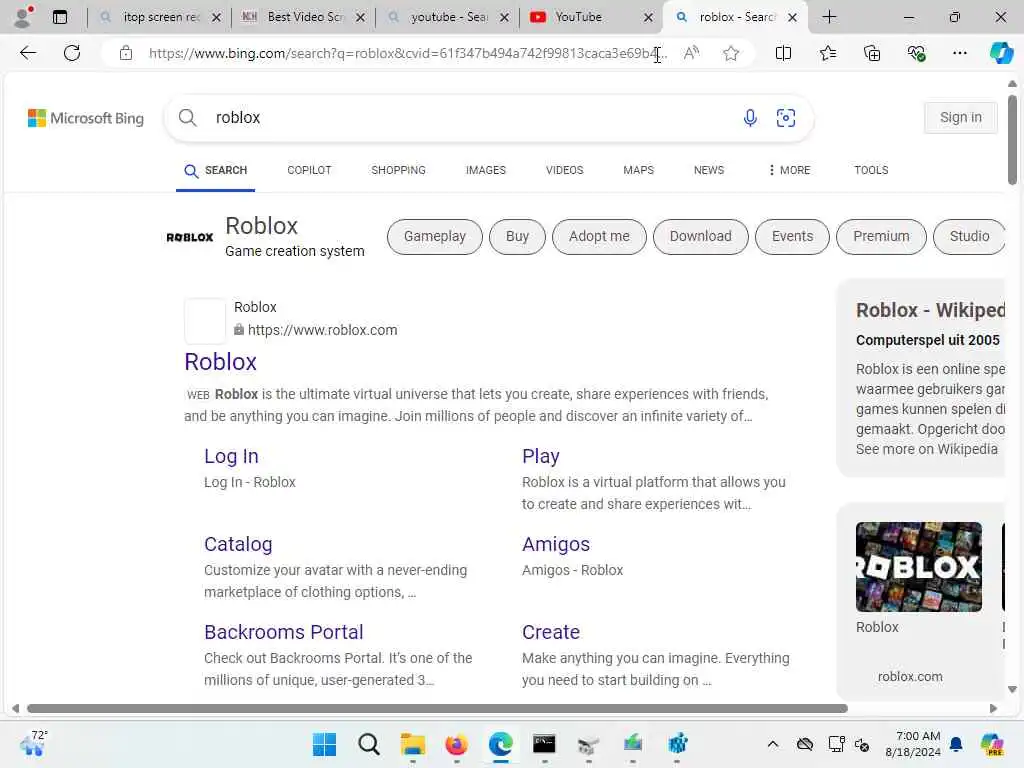Open split screen icon
Viewport: 1024px width, 768px height.
[783, 53]
